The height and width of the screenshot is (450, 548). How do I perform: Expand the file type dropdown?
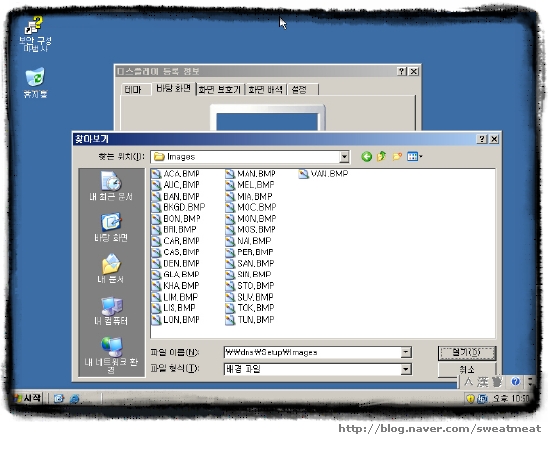tap(405, 369)
